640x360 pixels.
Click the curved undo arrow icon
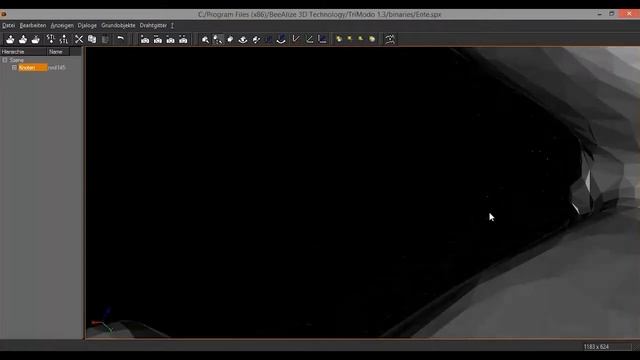[120, 39]
